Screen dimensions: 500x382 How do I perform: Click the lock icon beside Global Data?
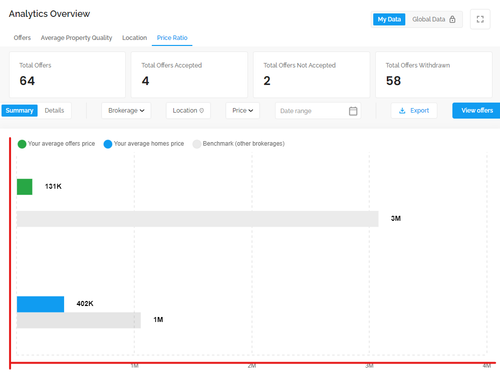(452, 19)
